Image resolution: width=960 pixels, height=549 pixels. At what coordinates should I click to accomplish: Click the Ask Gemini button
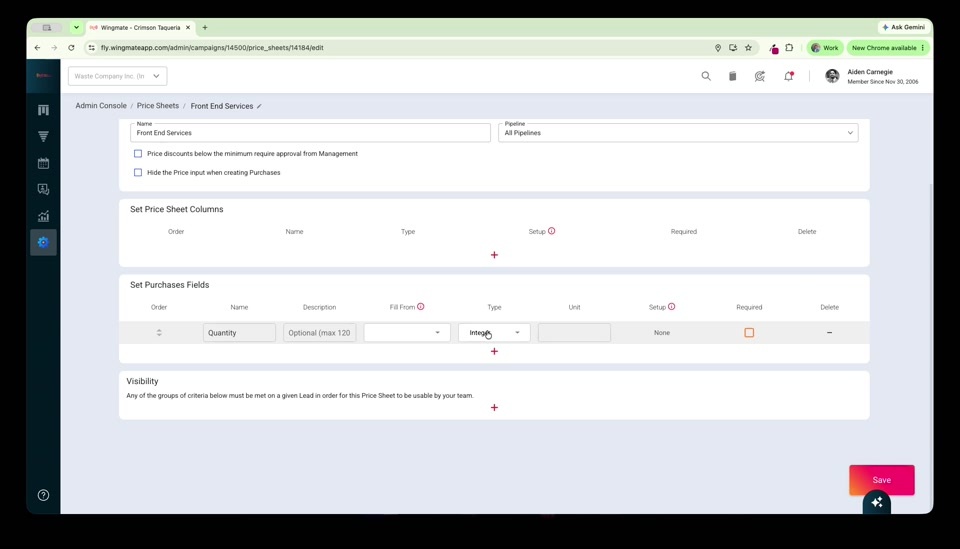[x=904, y=28]
